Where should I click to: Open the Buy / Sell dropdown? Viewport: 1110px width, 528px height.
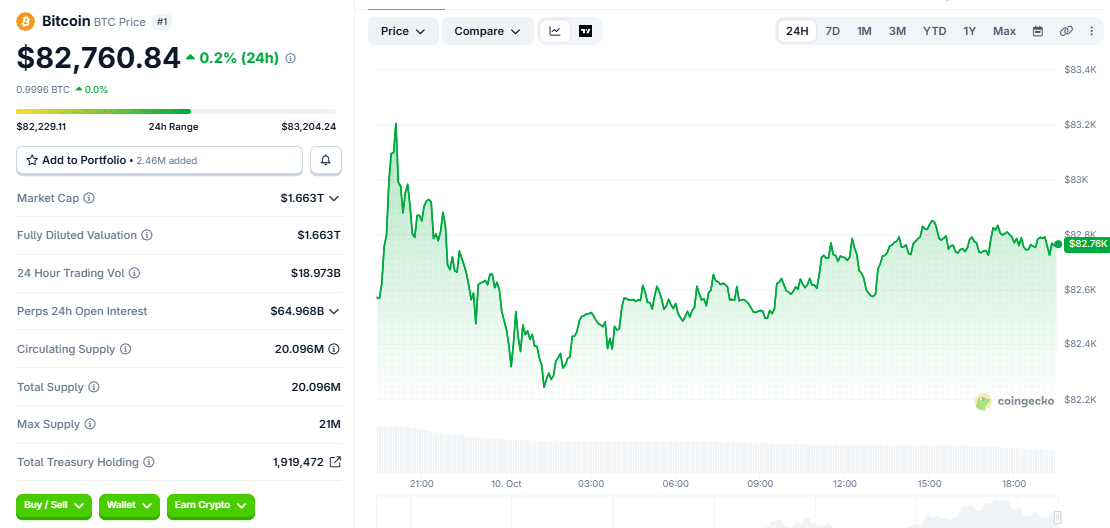[54, 505]
